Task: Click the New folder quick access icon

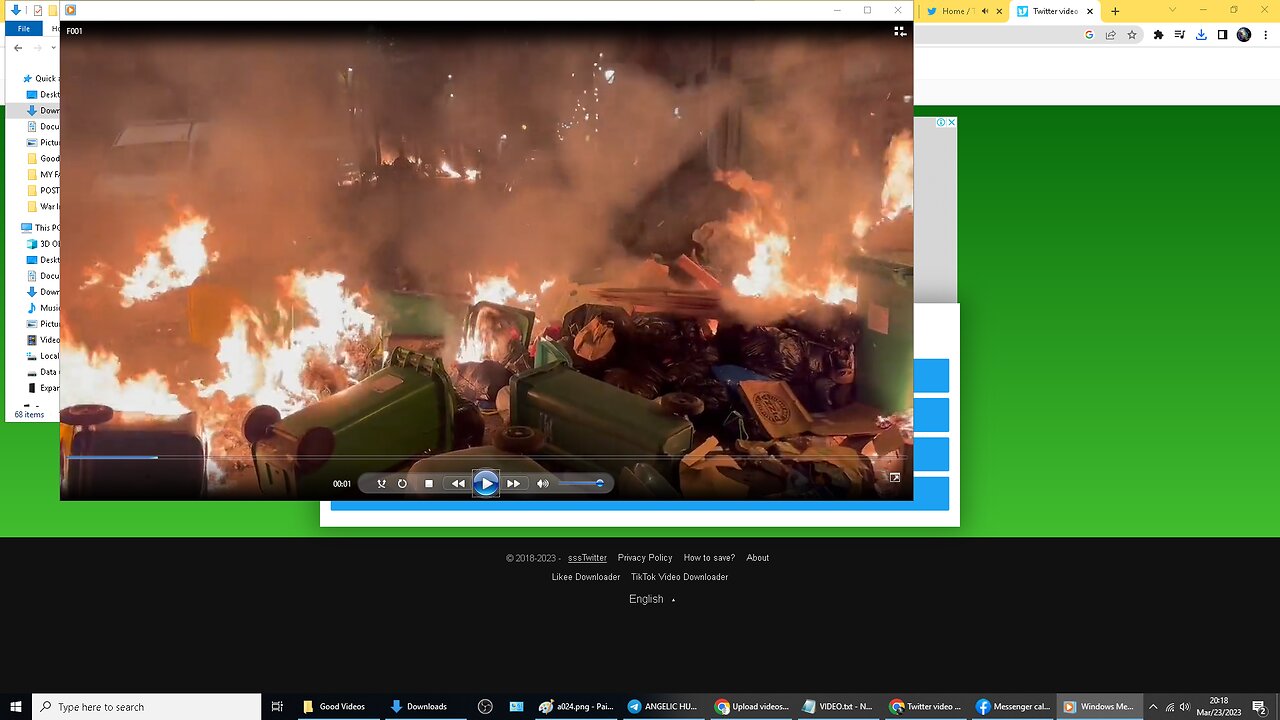Action: click(x=53, y=10)
